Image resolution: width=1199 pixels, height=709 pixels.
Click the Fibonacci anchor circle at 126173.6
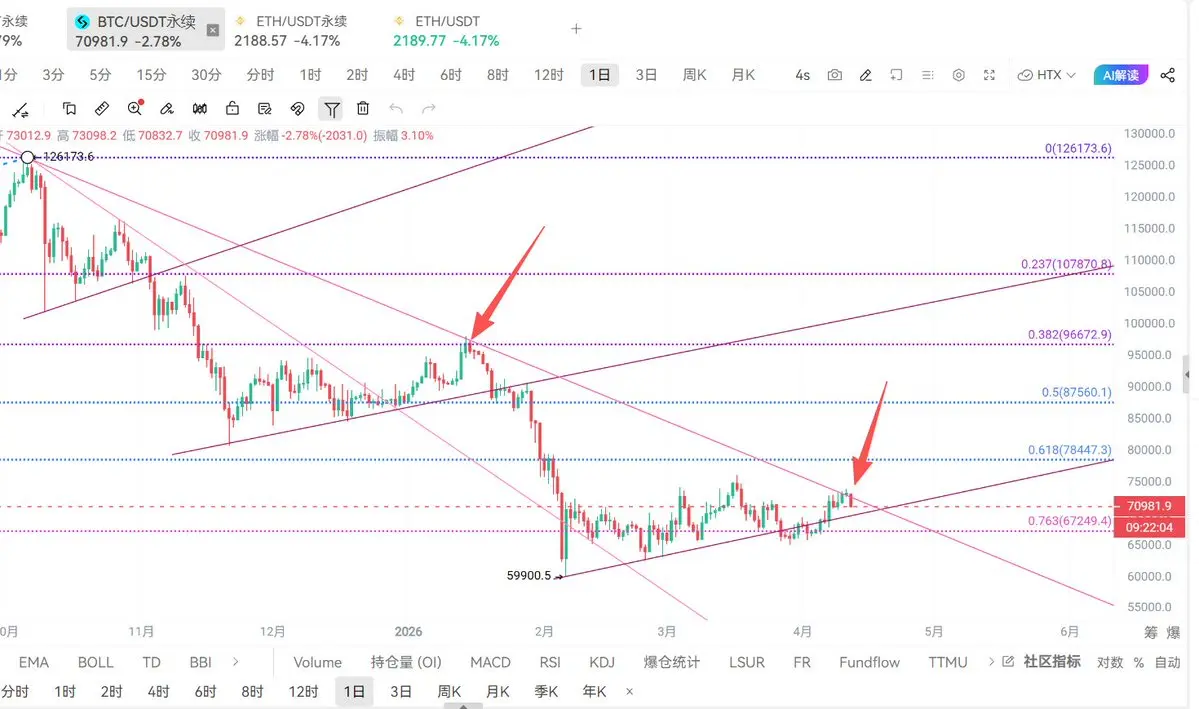point(28,158)
